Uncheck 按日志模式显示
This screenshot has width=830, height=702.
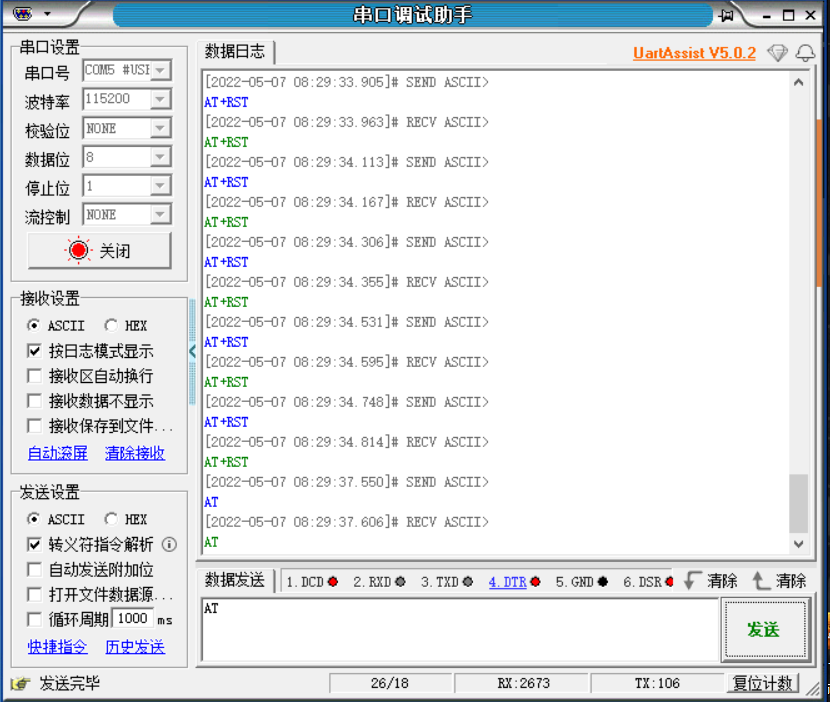point(34,350)
